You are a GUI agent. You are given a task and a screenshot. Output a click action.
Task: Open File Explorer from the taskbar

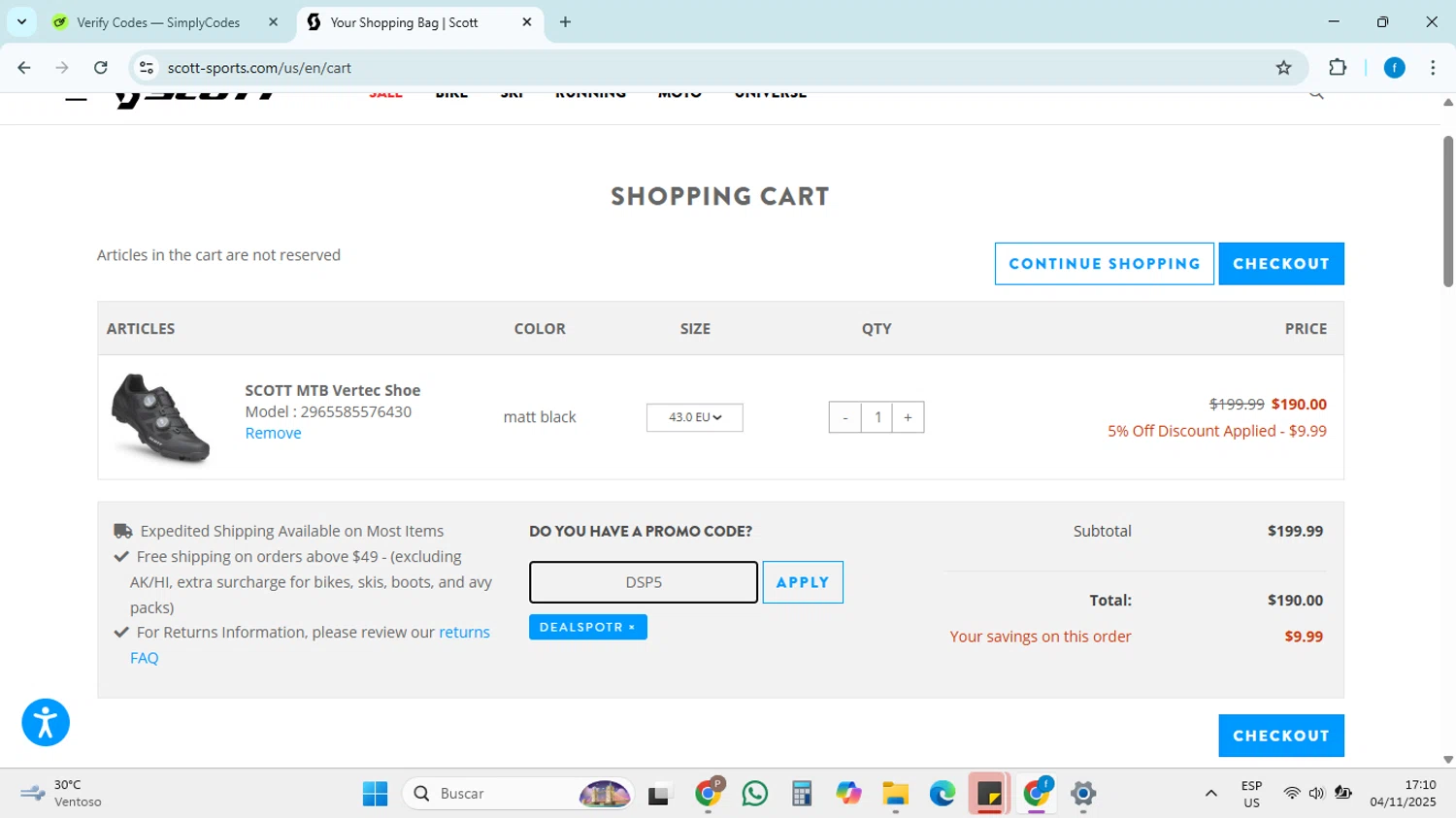(895, 794)
